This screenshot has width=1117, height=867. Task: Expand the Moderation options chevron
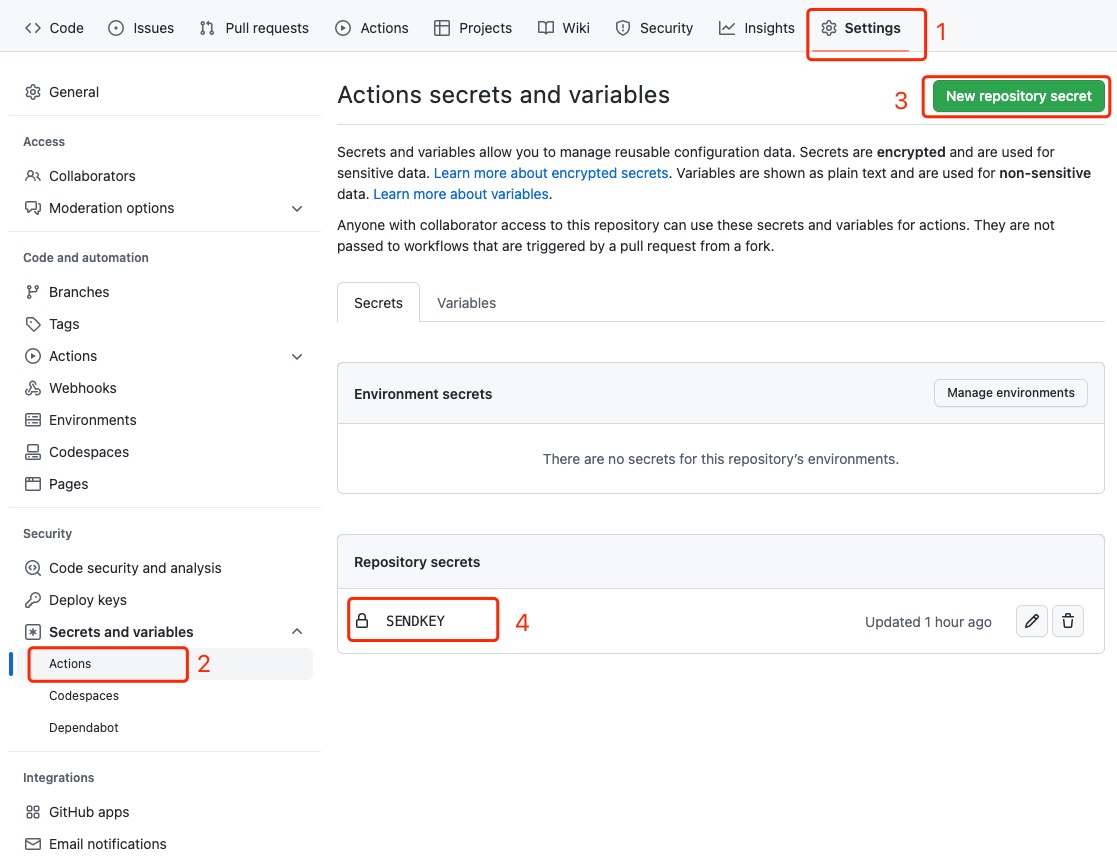tap(297, 208)
